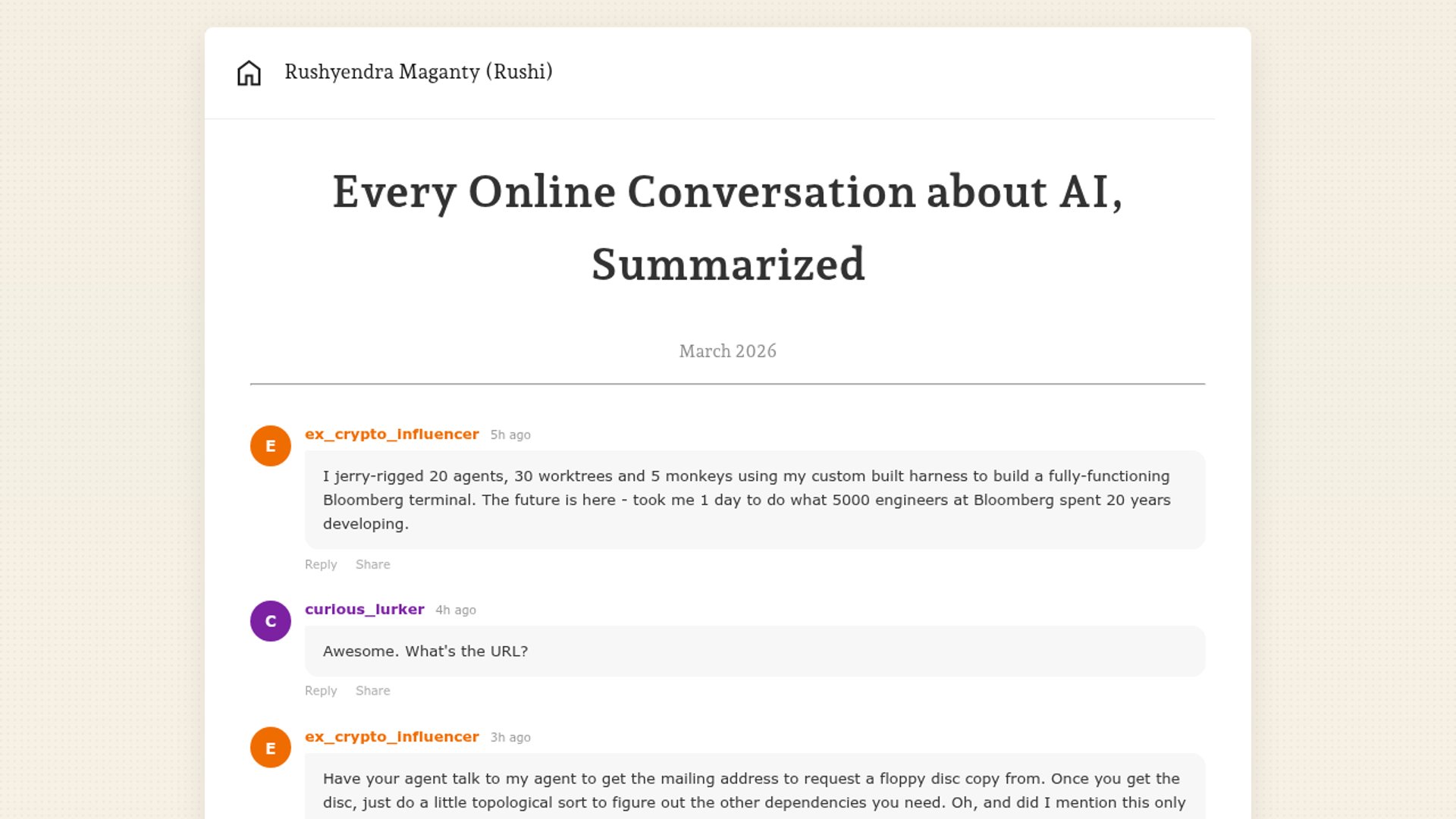The width and height of the screenshot is (1456, 819).
Task: Click the 3h ago timestamp
Action: click(510, 738)
